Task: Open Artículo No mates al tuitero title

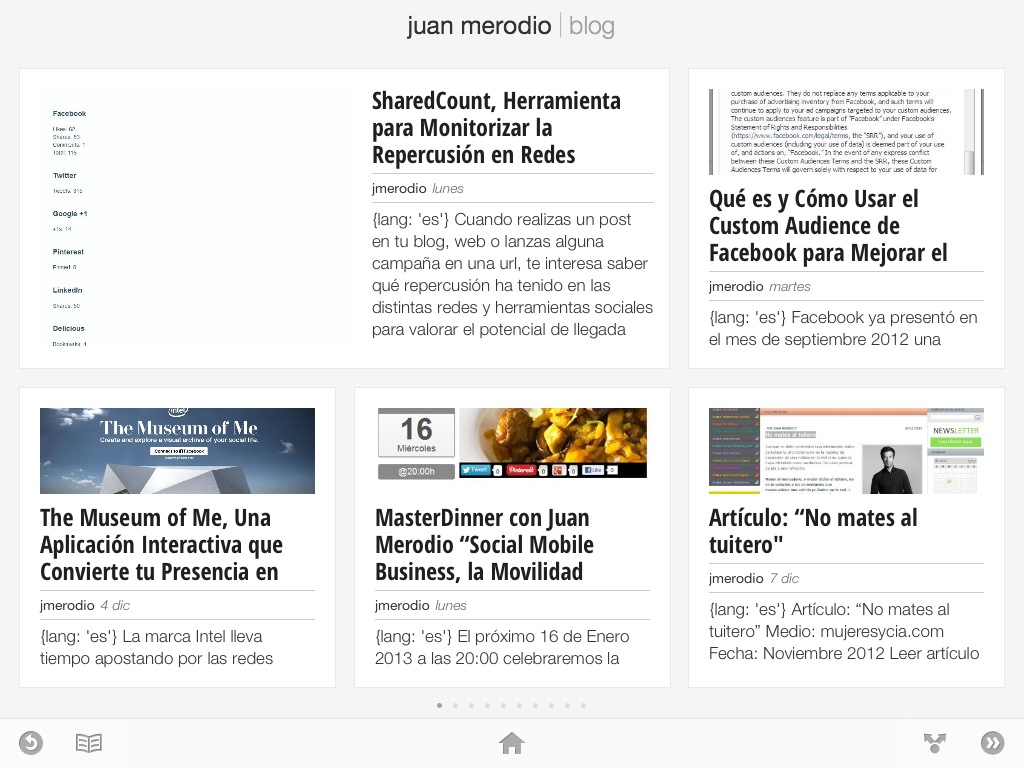Action: [x=813, y=531]
